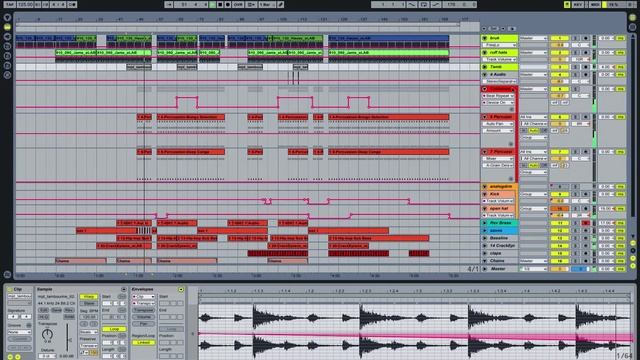Select the Rev Brass track name
The width and height of the screenshot is (640, 360).
(x=500, y=223)
